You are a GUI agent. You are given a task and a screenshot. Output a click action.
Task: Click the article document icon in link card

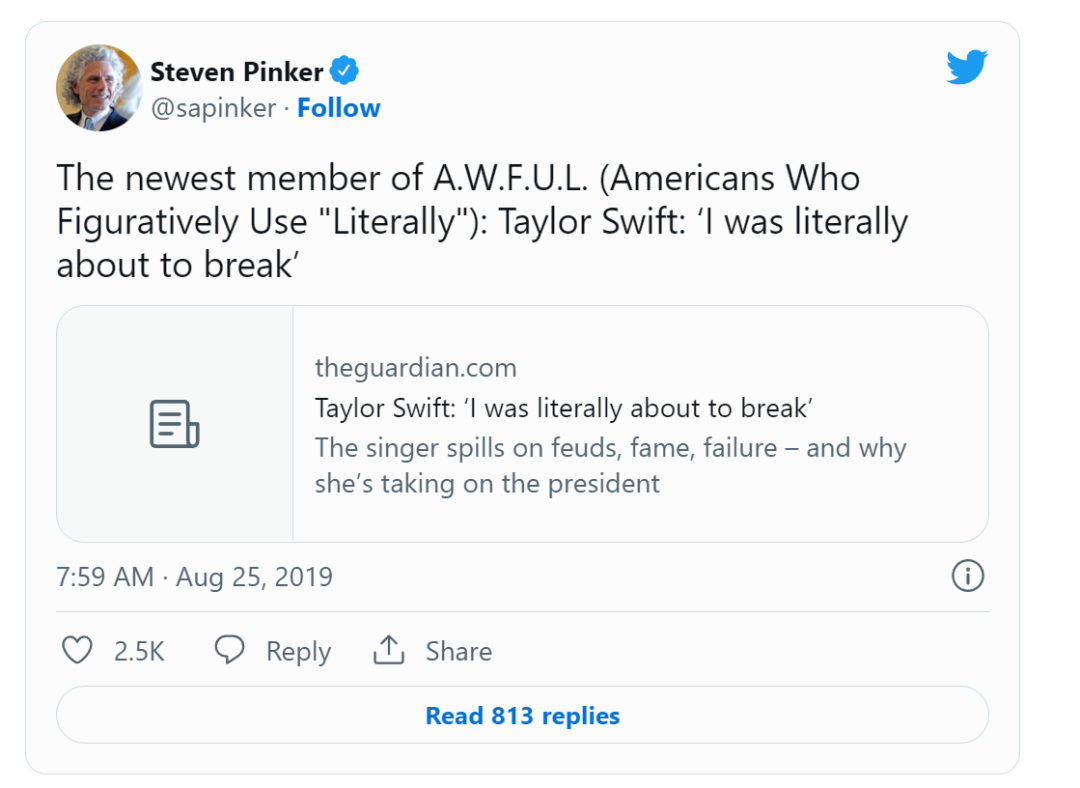pyautogui.click(x=174, y=423)
